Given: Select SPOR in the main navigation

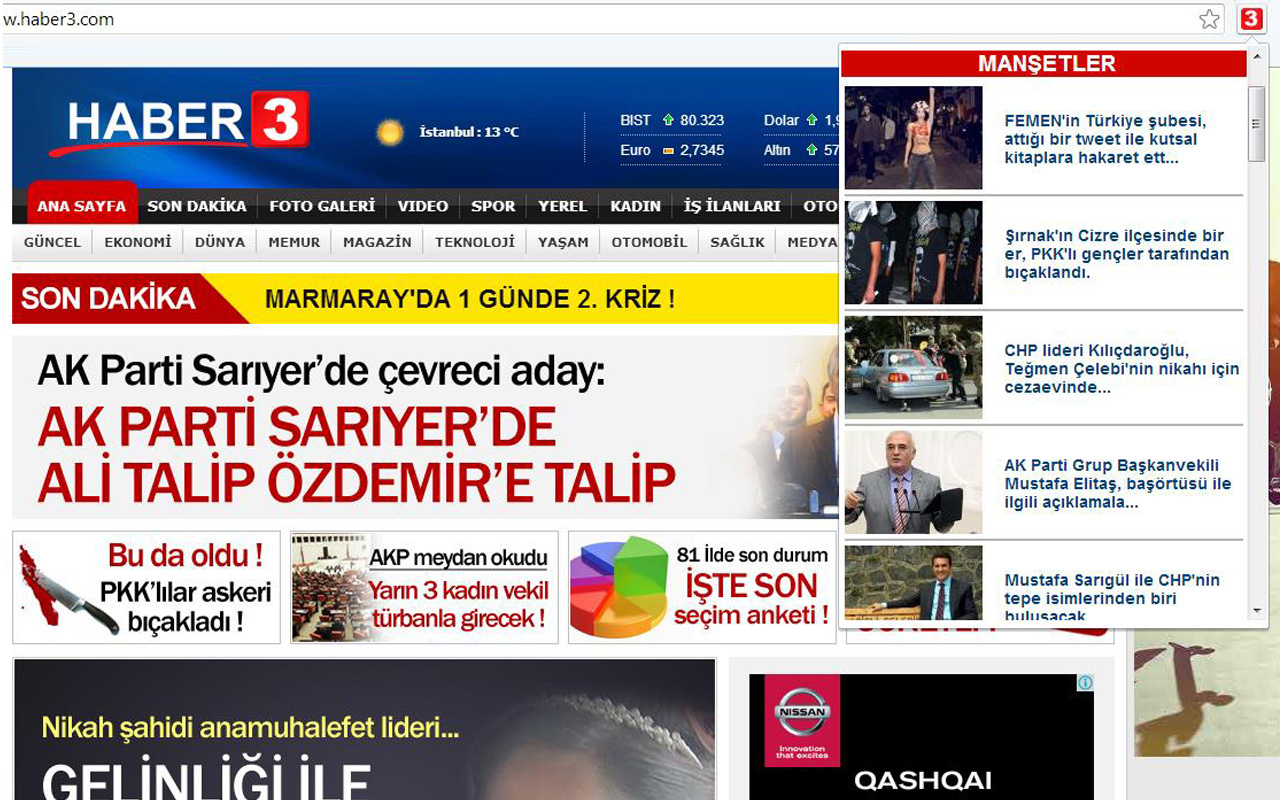Looking at the screenshot, I should click(493, 206).
